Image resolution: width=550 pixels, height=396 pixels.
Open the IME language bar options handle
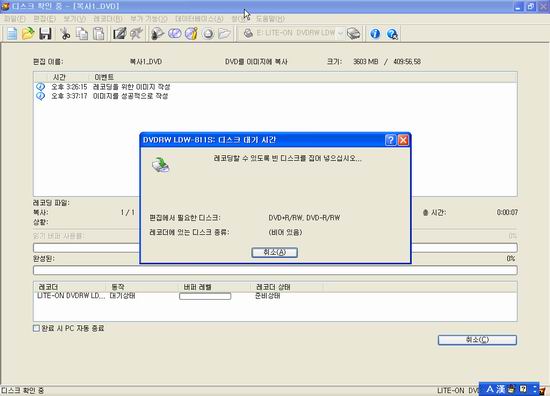point(535,389)
